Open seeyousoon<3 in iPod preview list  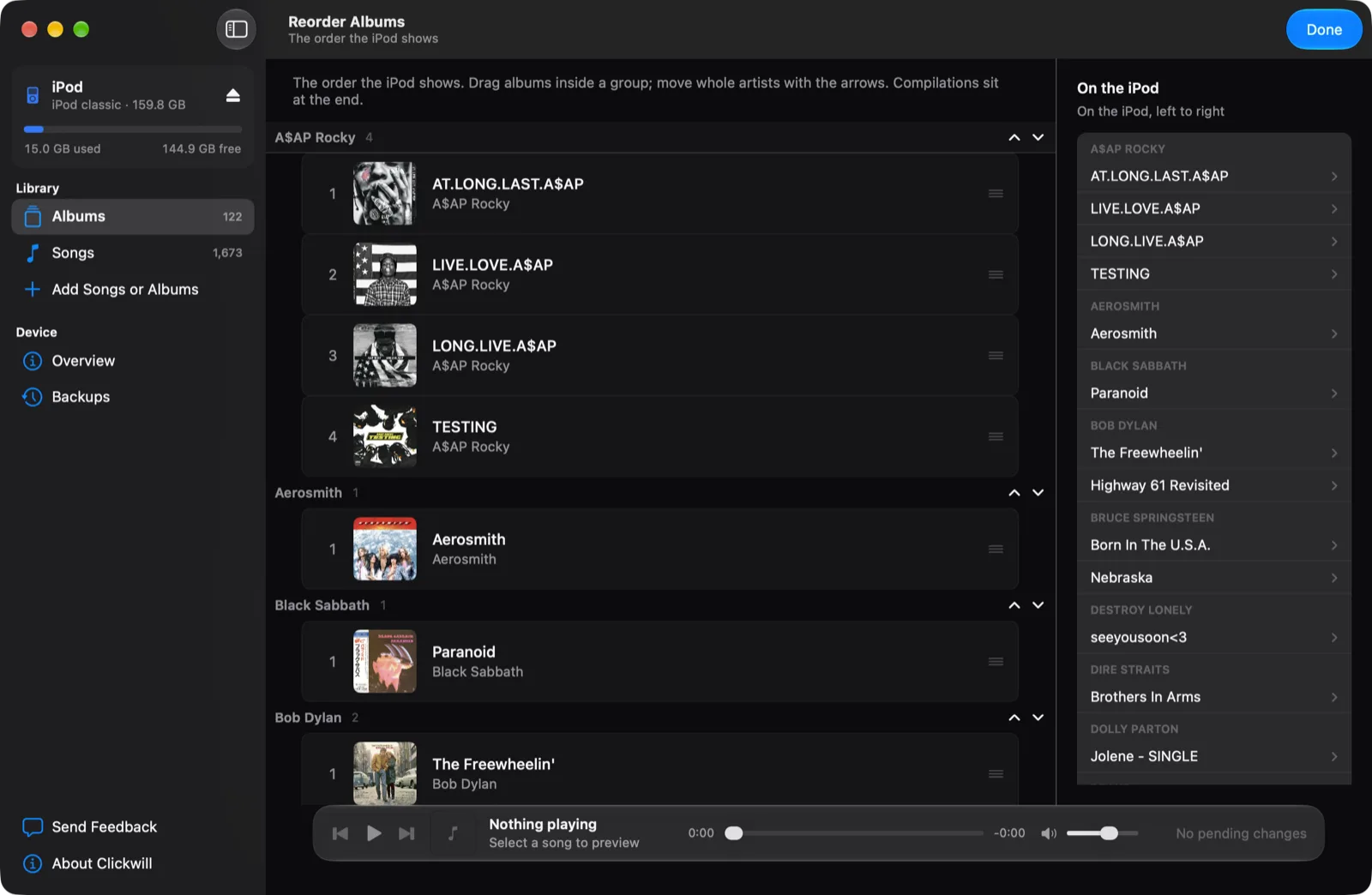(1213, 638)
